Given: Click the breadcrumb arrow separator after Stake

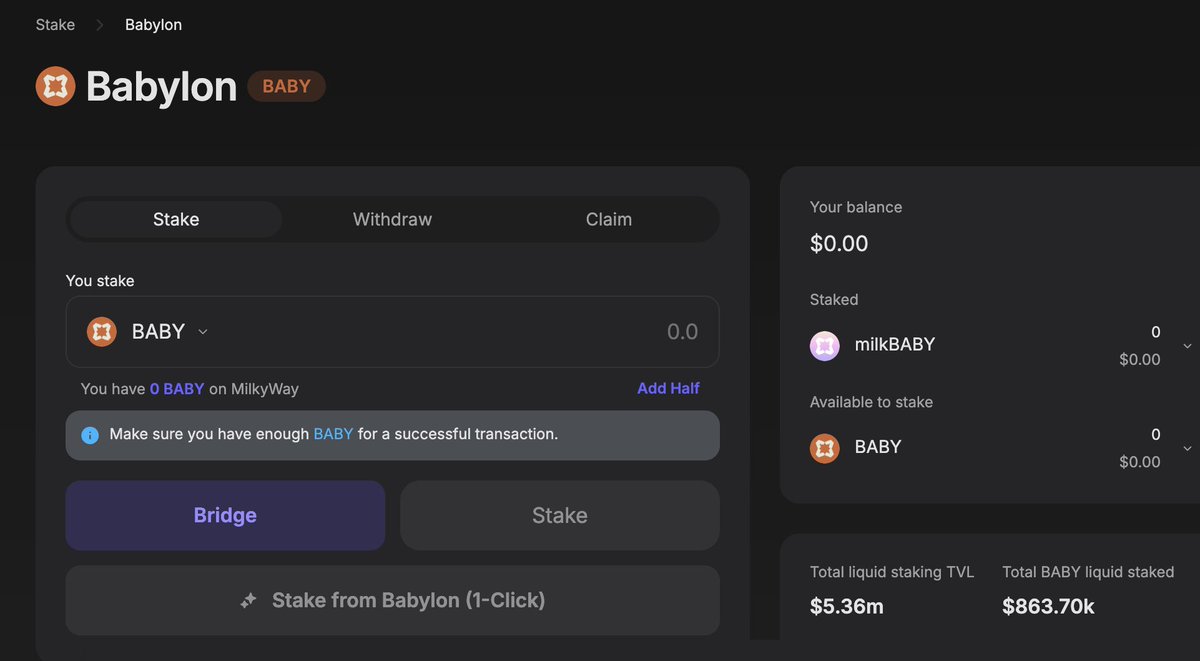Looking at the screenshot, I should (100, 25).
